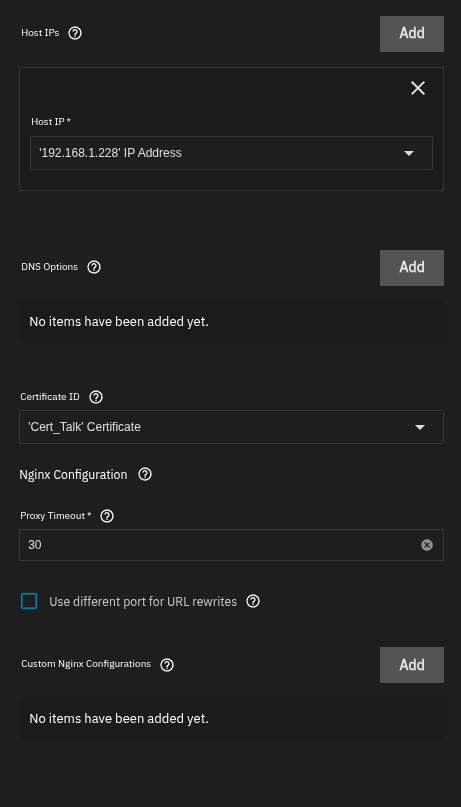Click the 'Use different port for URL rewrites' label text

(143, 602)
